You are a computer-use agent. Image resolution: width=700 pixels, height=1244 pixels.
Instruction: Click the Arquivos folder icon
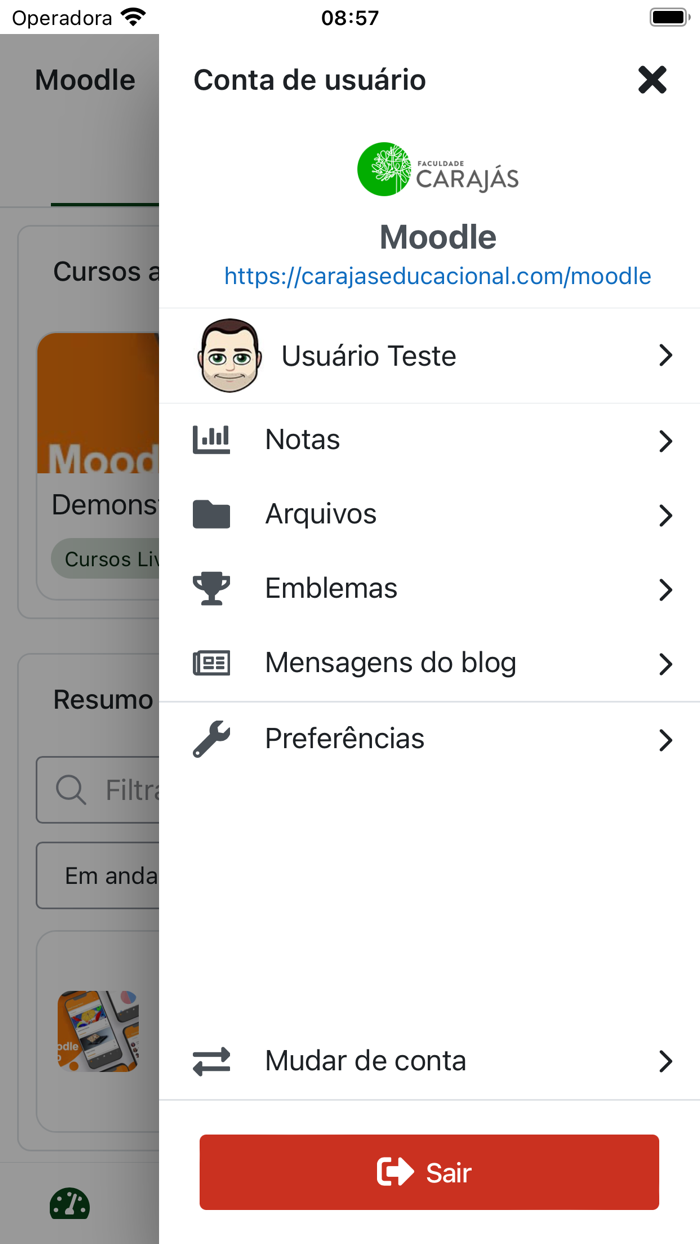(x=212, y=512)
